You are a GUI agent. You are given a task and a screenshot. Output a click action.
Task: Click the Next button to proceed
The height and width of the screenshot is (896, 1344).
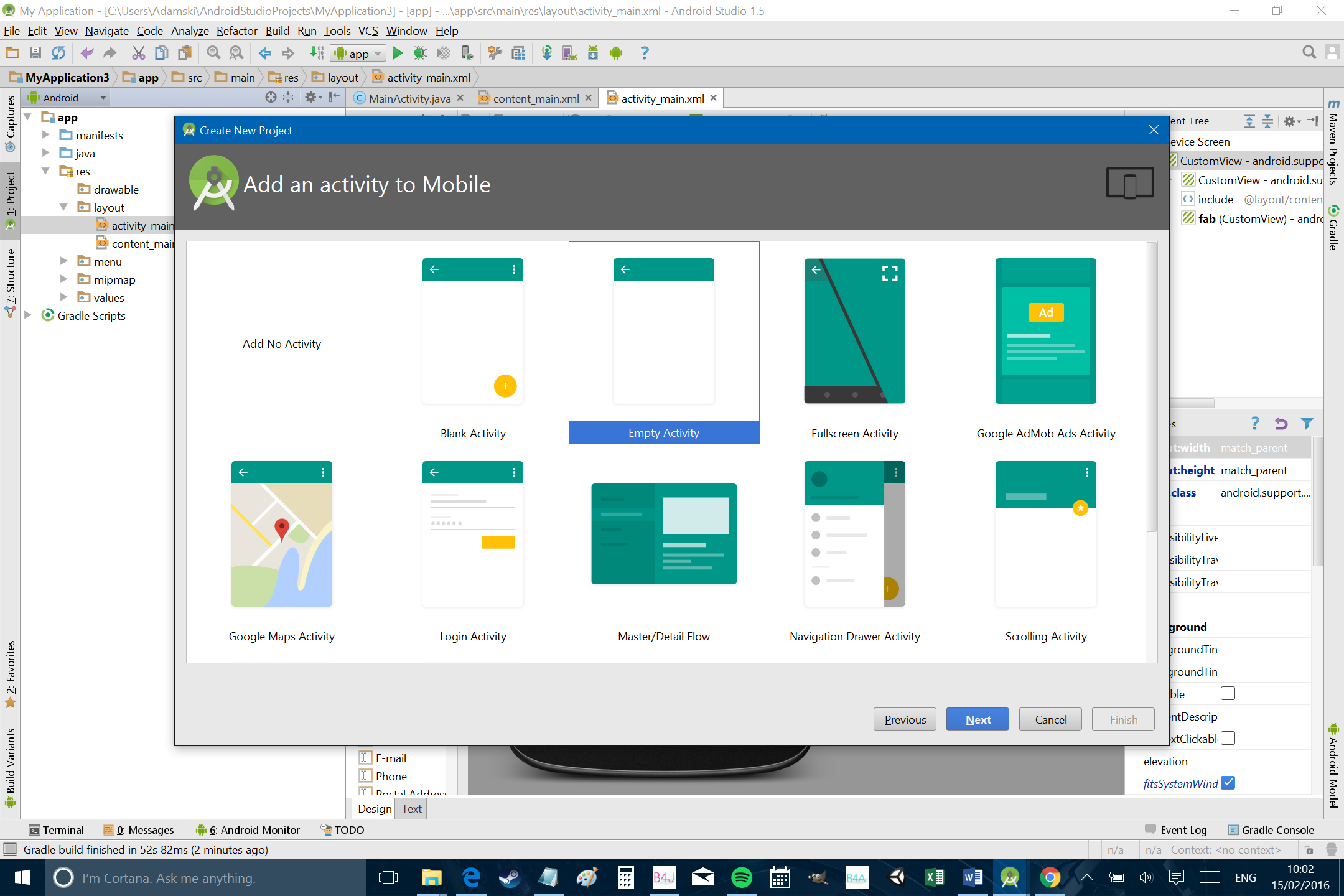(x=978, y=719)
